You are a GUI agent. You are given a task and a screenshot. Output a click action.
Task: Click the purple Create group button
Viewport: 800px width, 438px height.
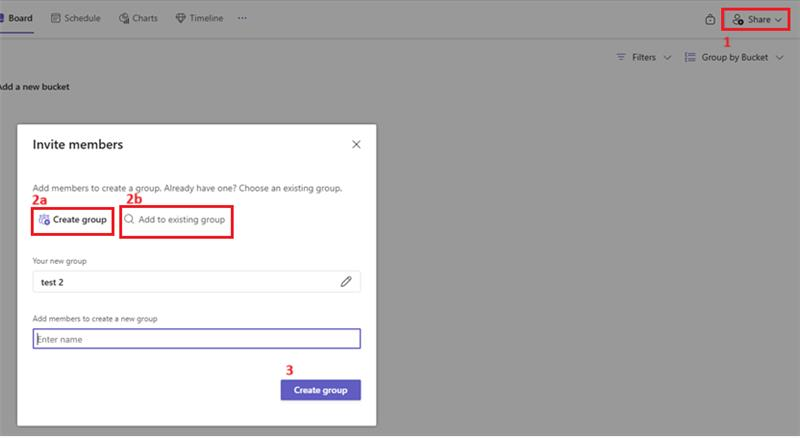tap(320, 390)
